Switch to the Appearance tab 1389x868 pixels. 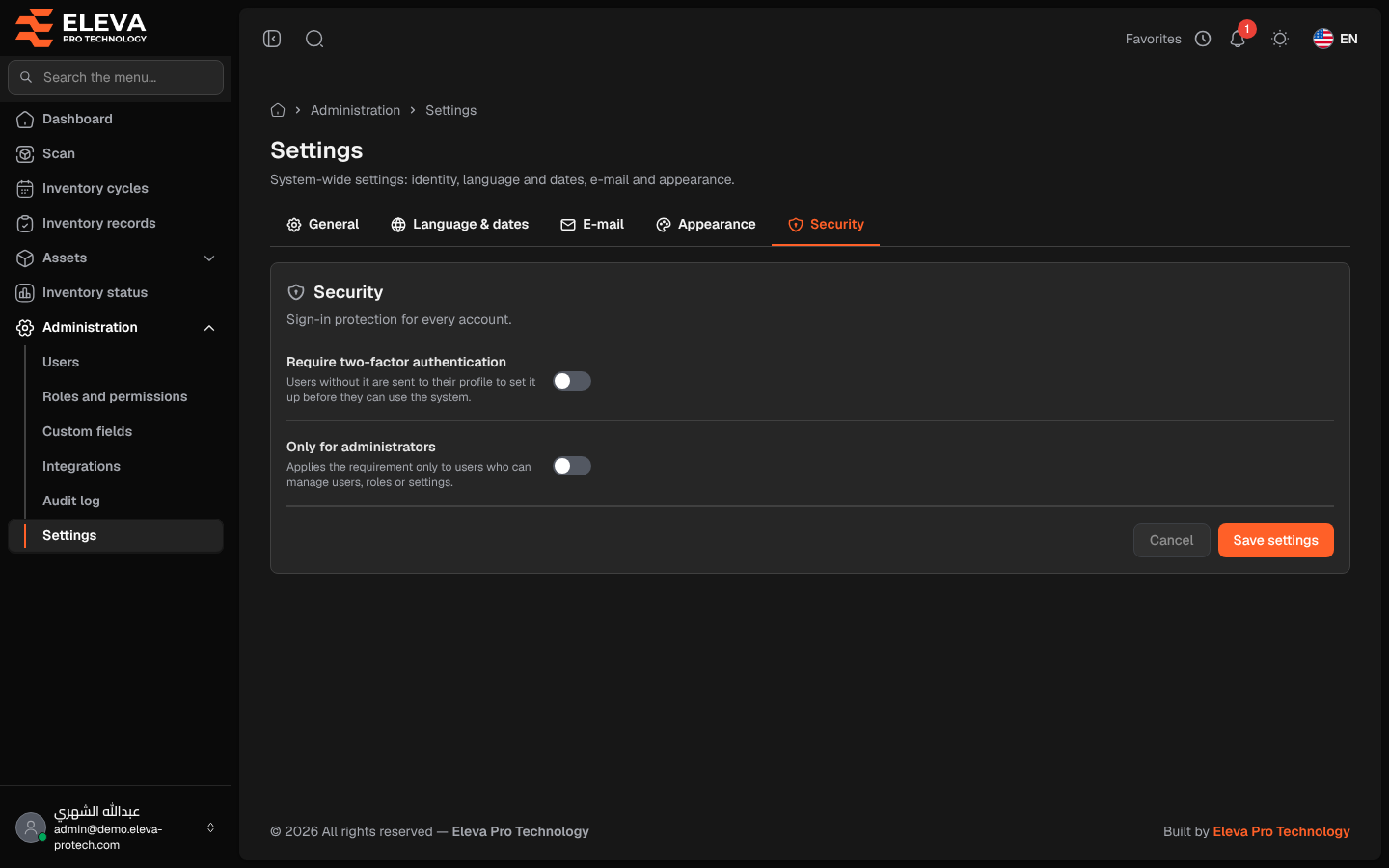click(706, 224)
